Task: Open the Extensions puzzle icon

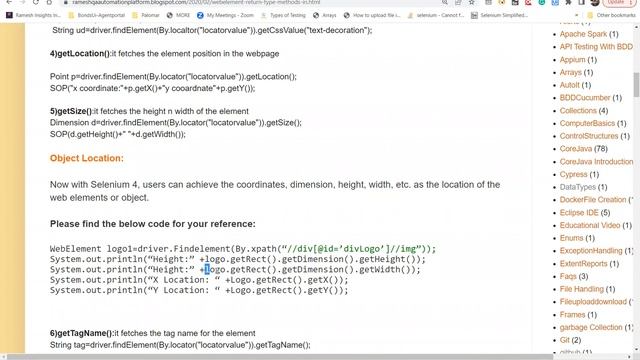Action: [568, 2]
